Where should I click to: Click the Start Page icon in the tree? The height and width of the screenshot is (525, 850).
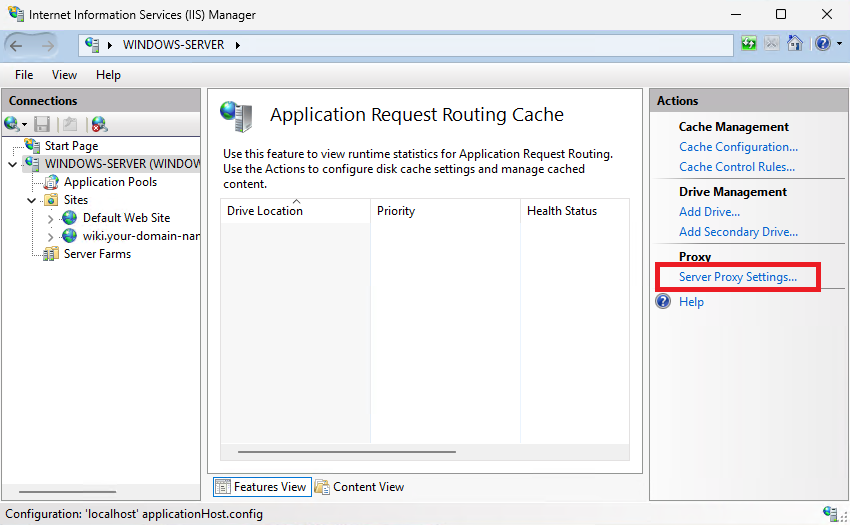(x=33, y=145)
